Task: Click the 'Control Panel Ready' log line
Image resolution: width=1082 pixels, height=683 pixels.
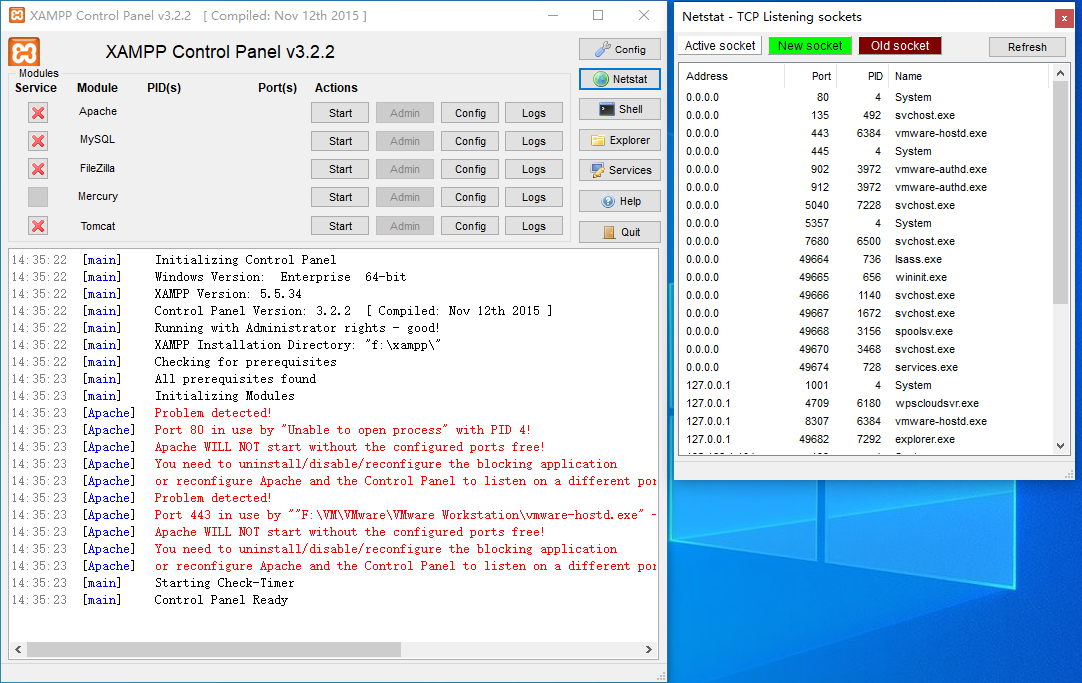Action: coord(221,600)
